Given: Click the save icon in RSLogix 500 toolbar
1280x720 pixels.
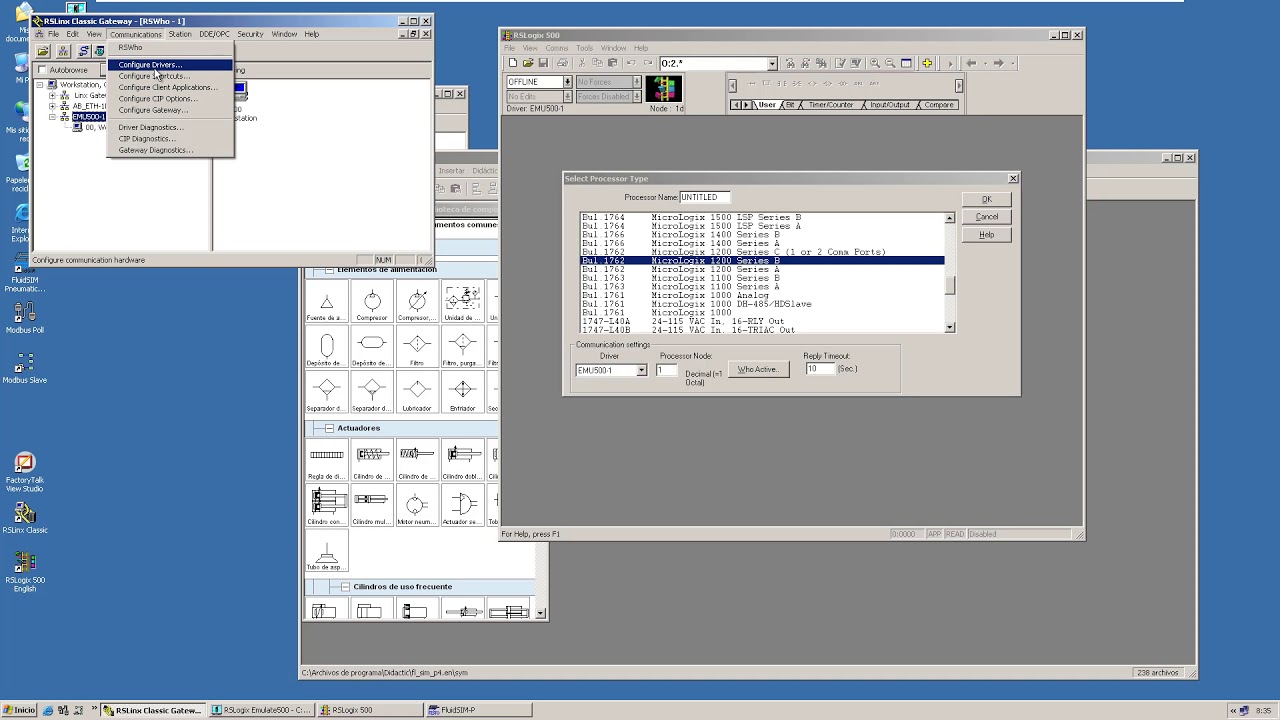Looking at the screenshot, I should [543, 63].
